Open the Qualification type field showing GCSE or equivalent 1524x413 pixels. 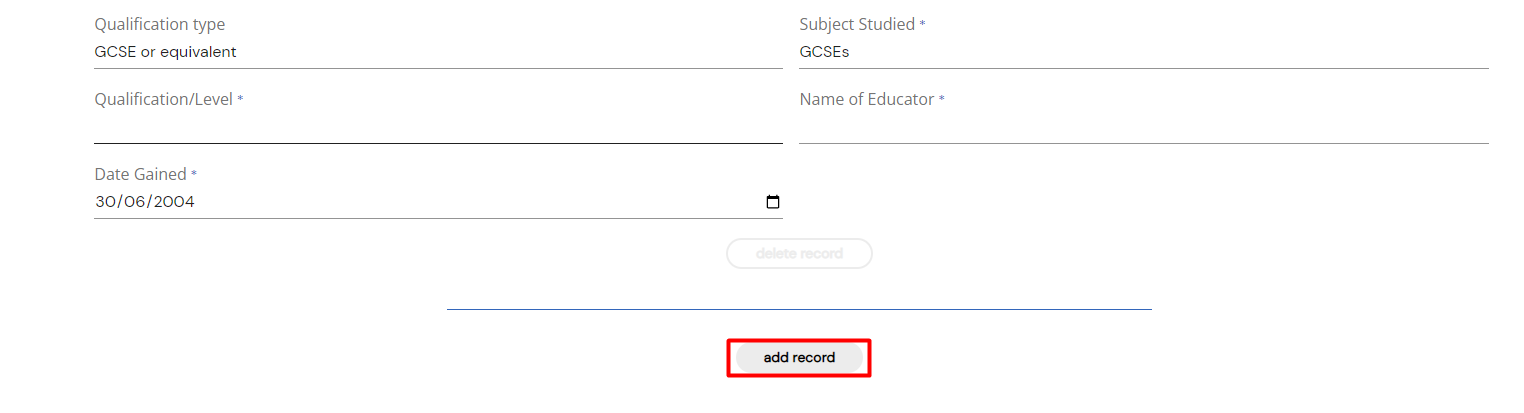438,52
